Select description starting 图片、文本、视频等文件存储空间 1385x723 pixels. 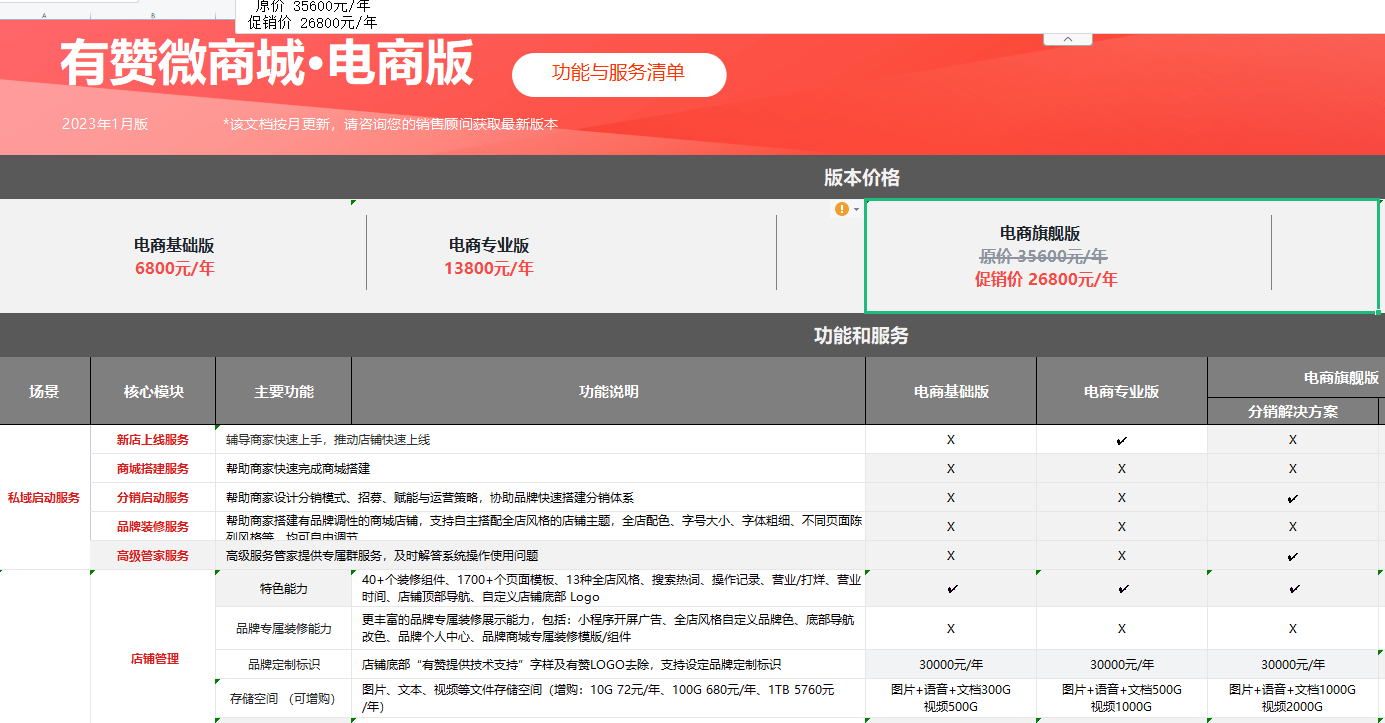point(608,698)
